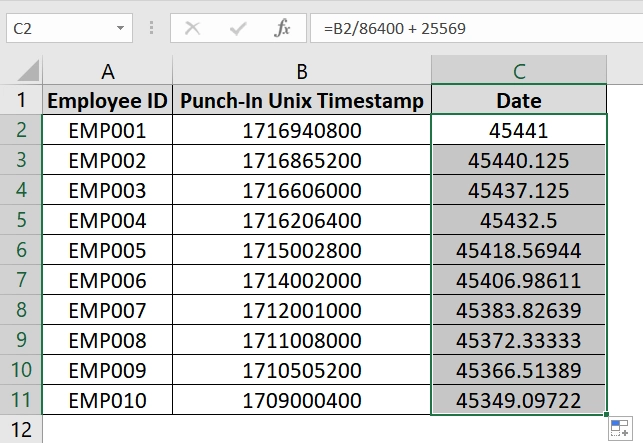Click the Punch-In Unix Timestamp header cell
Screen dimensions: 643x443
point(302,100)
